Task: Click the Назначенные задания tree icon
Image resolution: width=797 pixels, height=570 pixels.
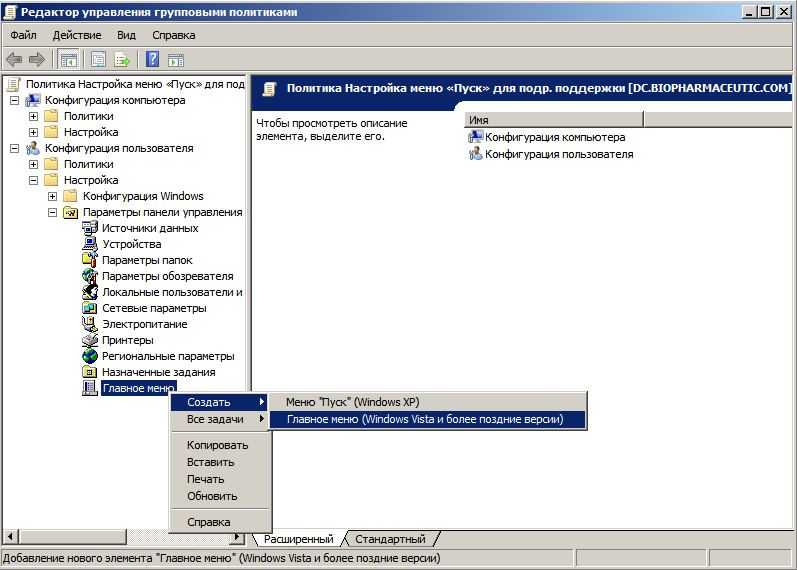Action: point(90,372)
